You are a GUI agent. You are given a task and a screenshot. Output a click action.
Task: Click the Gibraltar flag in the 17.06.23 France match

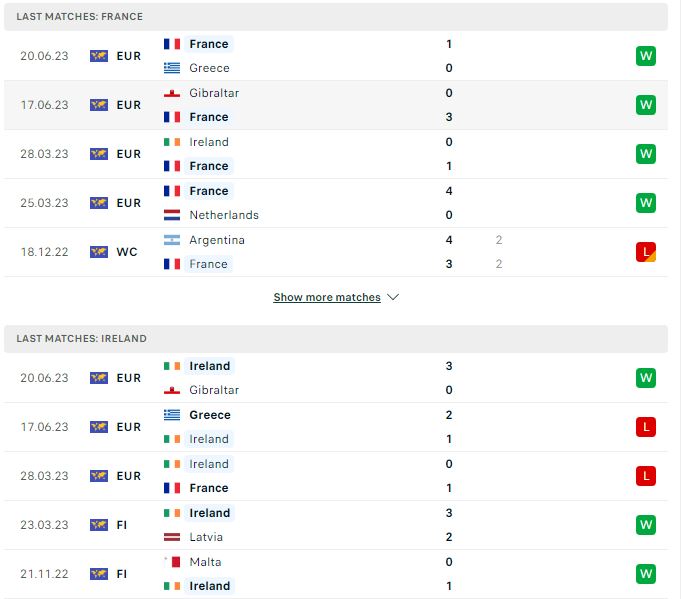[x=172, y=93]
